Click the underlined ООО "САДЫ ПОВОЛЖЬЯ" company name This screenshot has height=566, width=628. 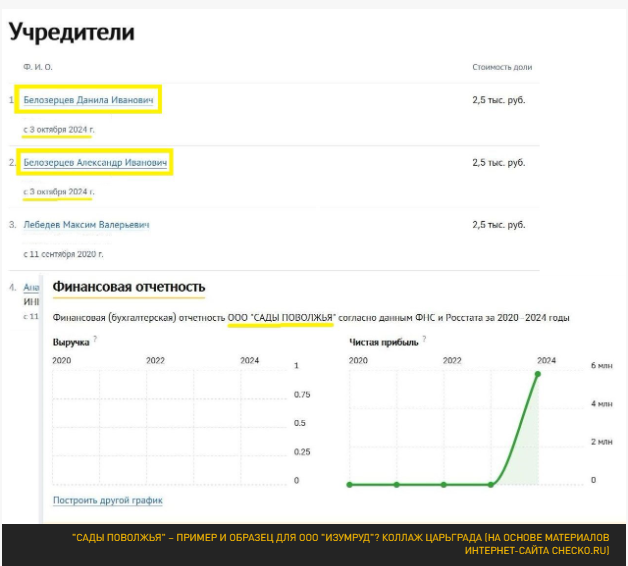coord(281,317)
